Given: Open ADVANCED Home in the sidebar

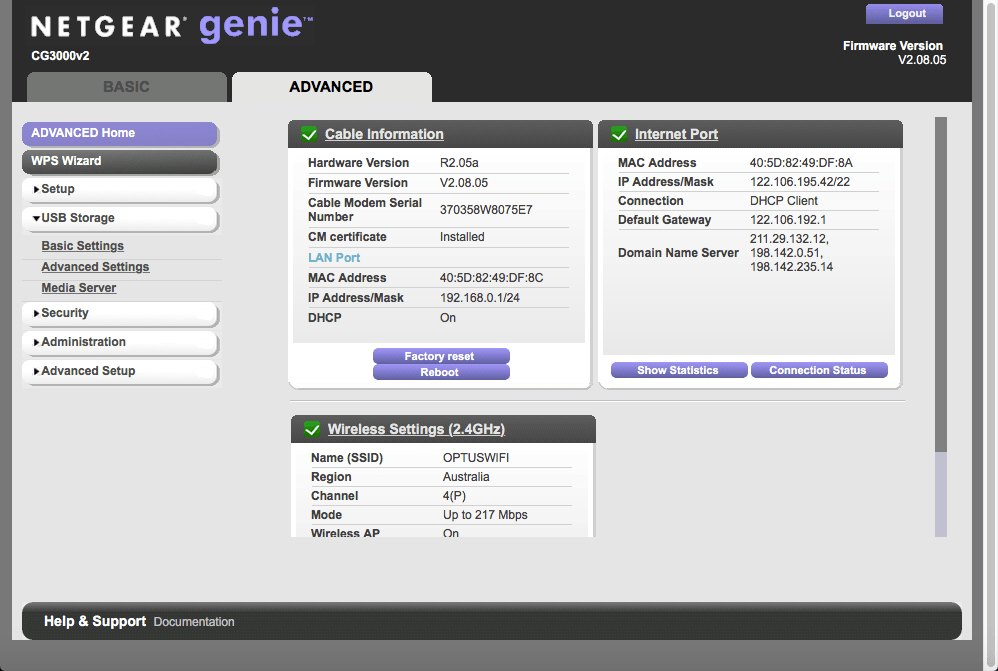Looking at the screenshot, I should pos(120,133).
